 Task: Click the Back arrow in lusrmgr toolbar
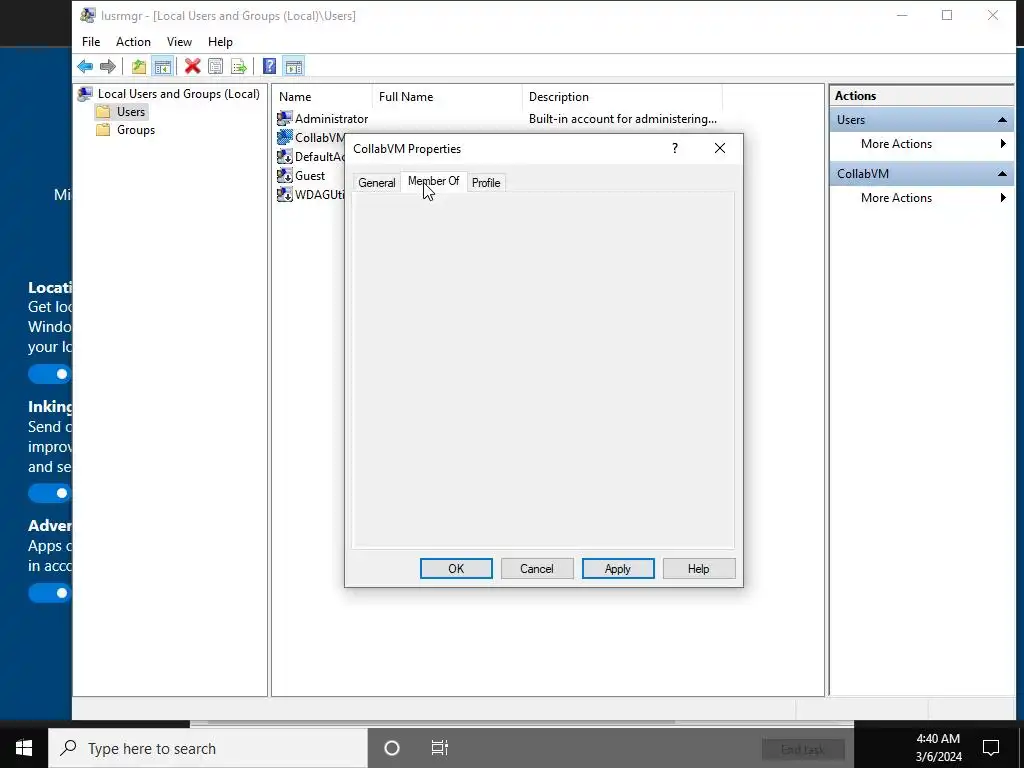85,66
